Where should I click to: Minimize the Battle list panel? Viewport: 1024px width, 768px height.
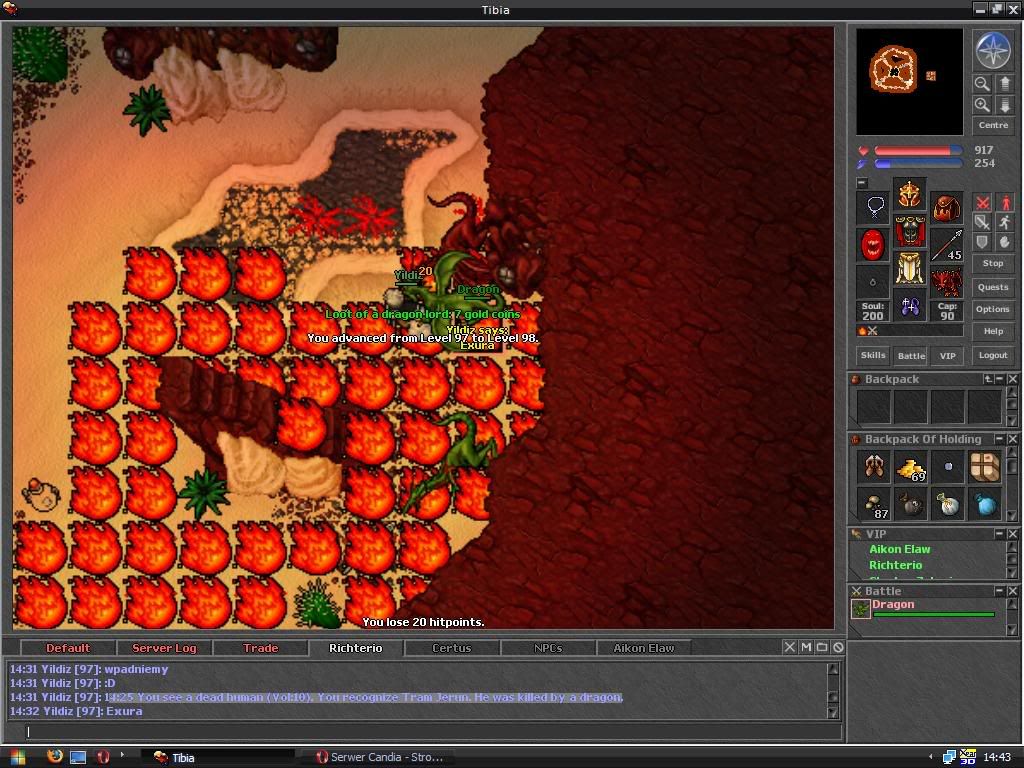[1000, 590]
